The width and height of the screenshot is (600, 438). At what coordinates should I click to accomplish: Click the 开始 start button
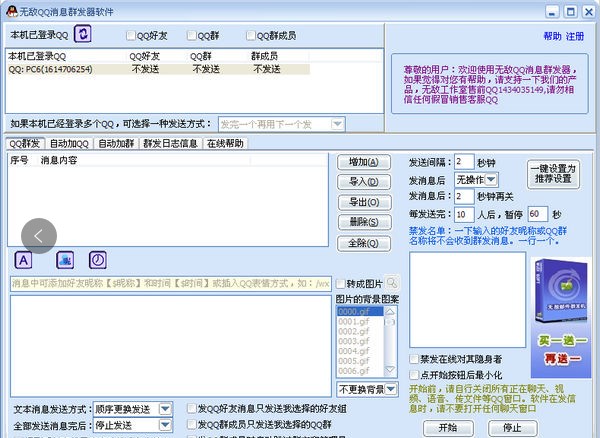tap(447, 427)
